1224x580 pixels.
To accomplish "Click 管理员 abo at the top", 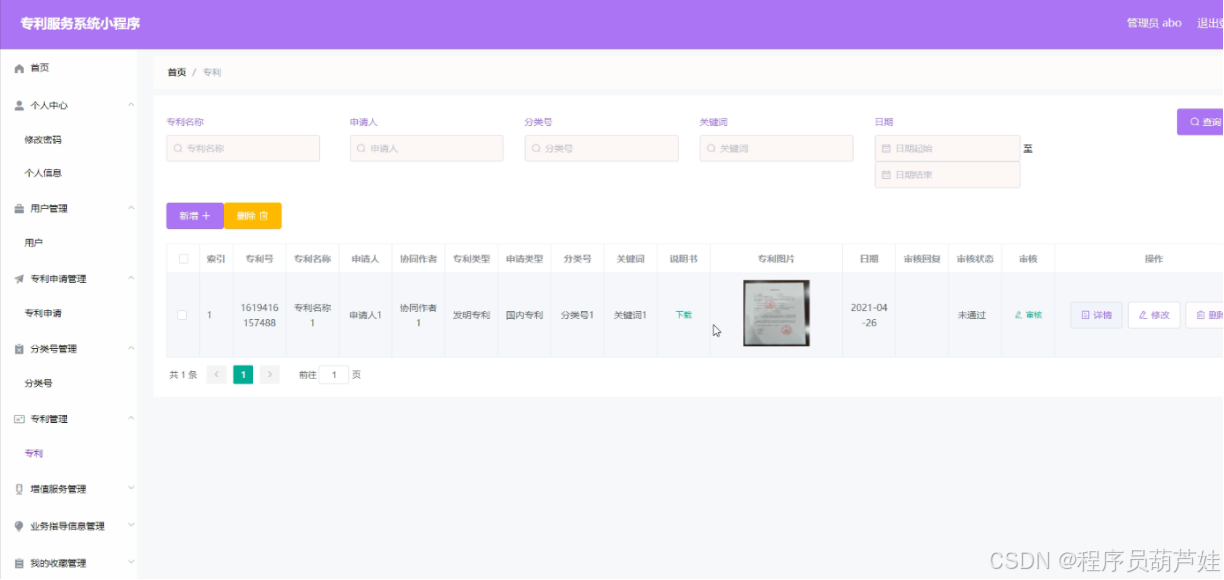I will tap(1154, 23).
